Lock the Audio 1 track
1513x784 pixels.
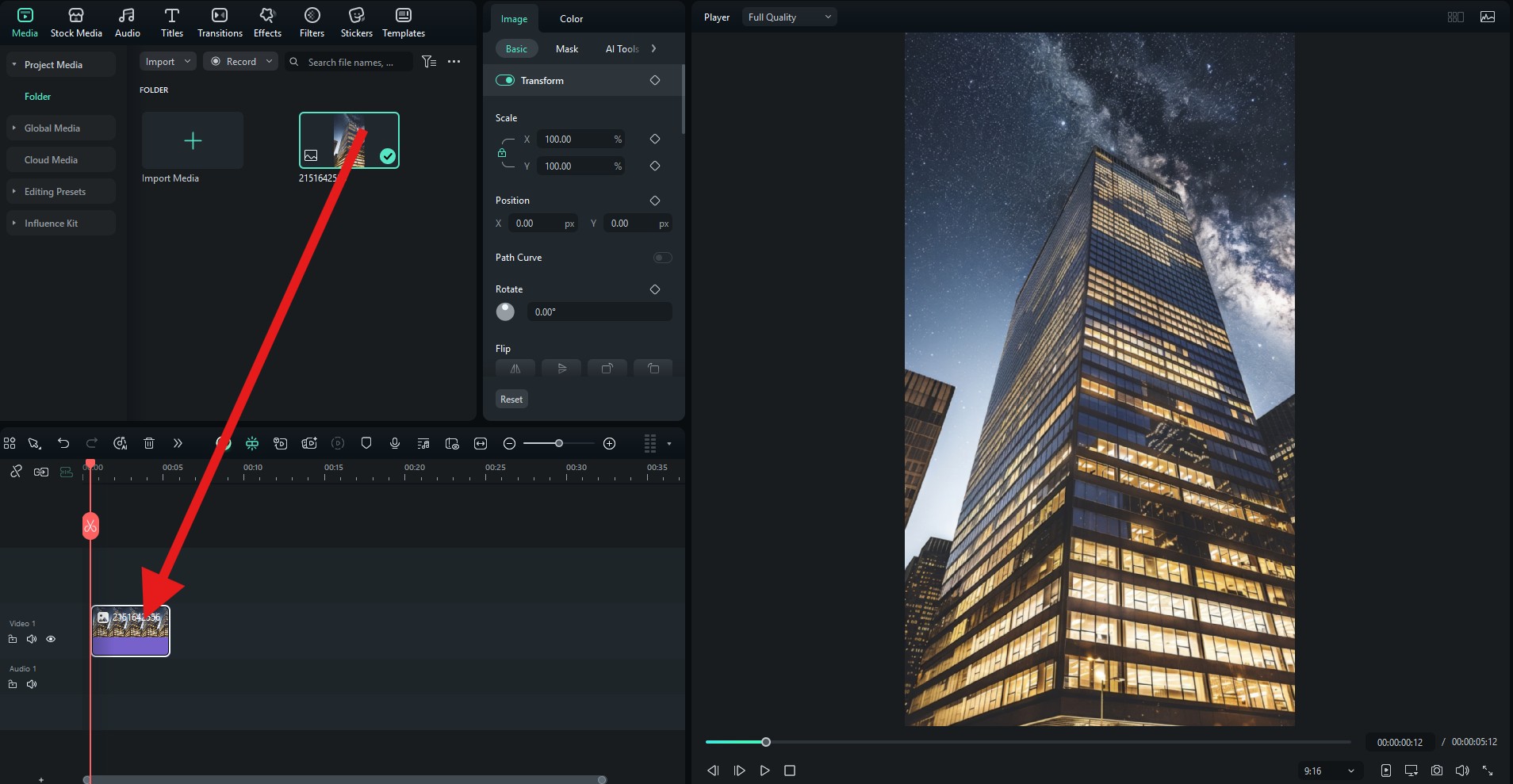[x=13, y=684]
